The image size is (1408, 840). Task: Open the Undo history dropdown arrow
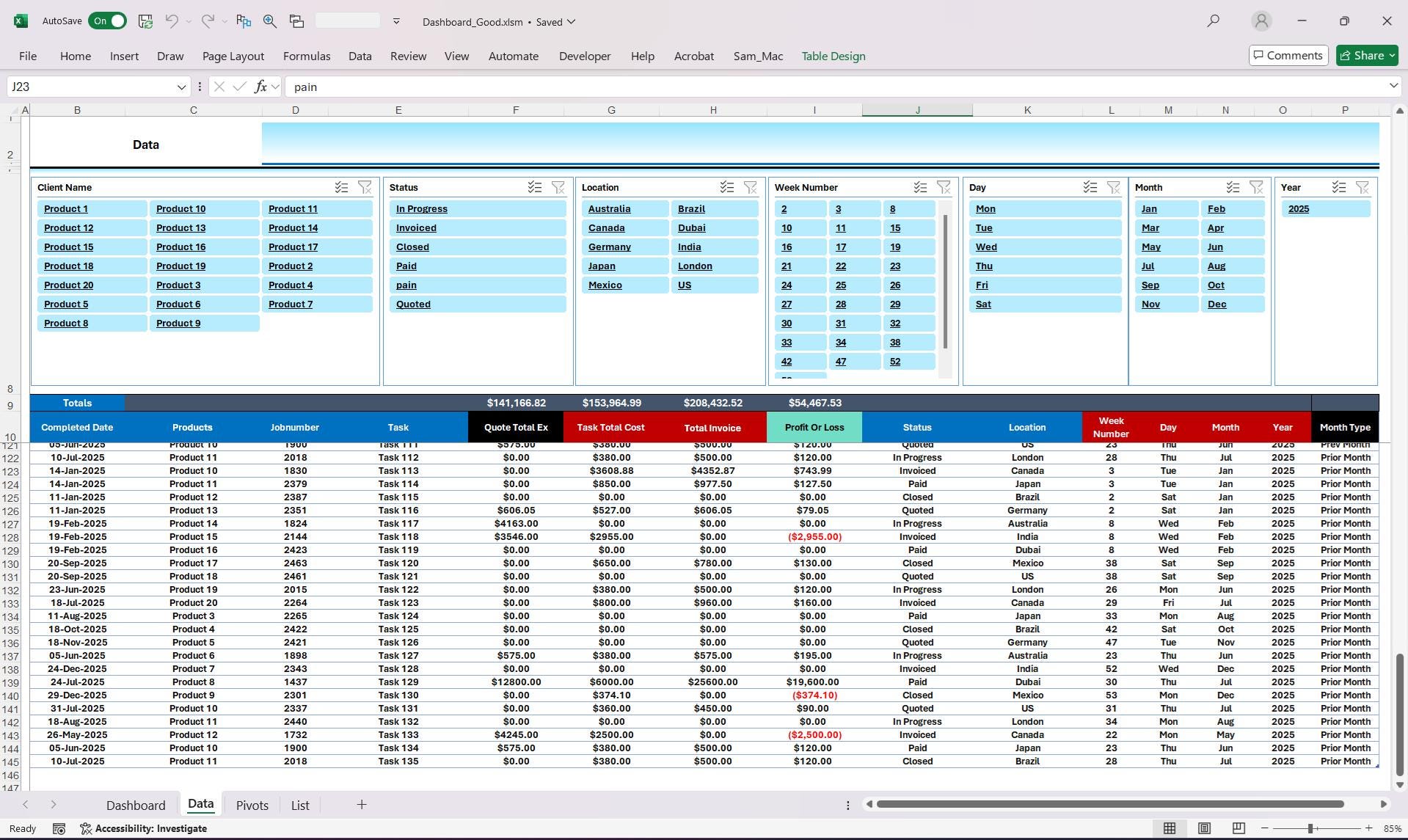coord(189,22)
